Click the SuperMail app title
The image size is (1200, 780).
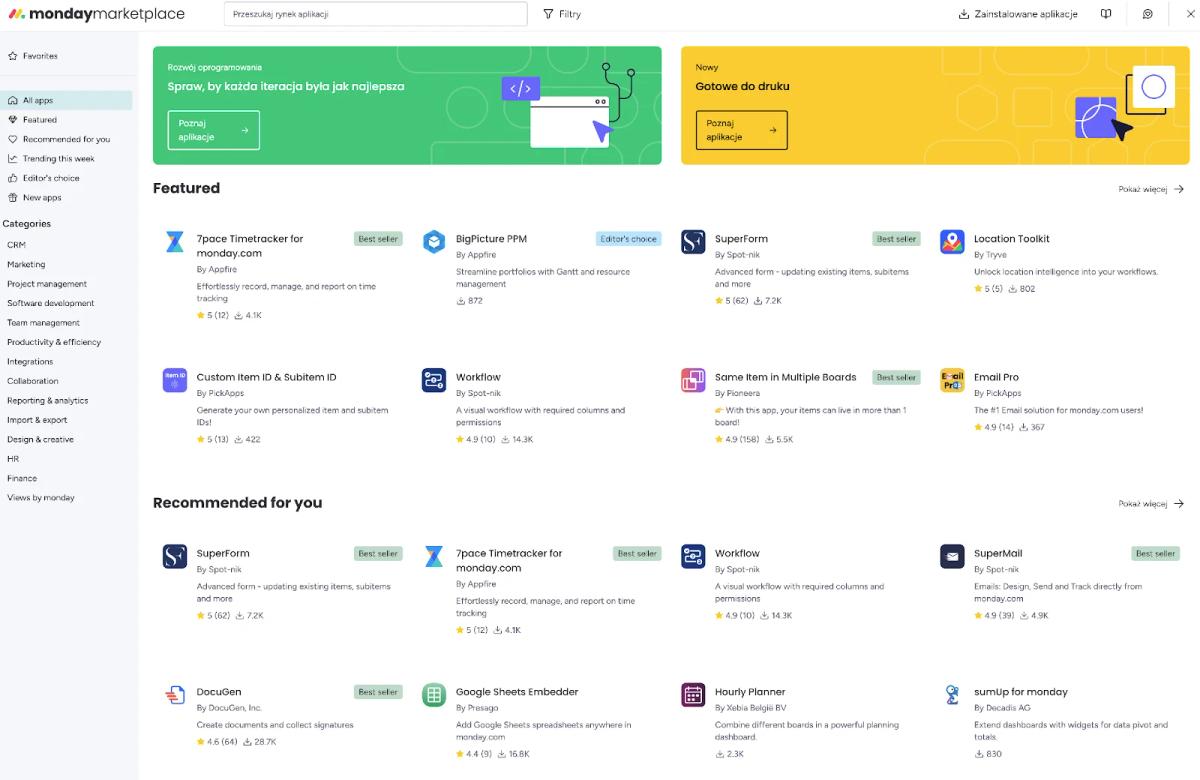[x=998, y=553]
